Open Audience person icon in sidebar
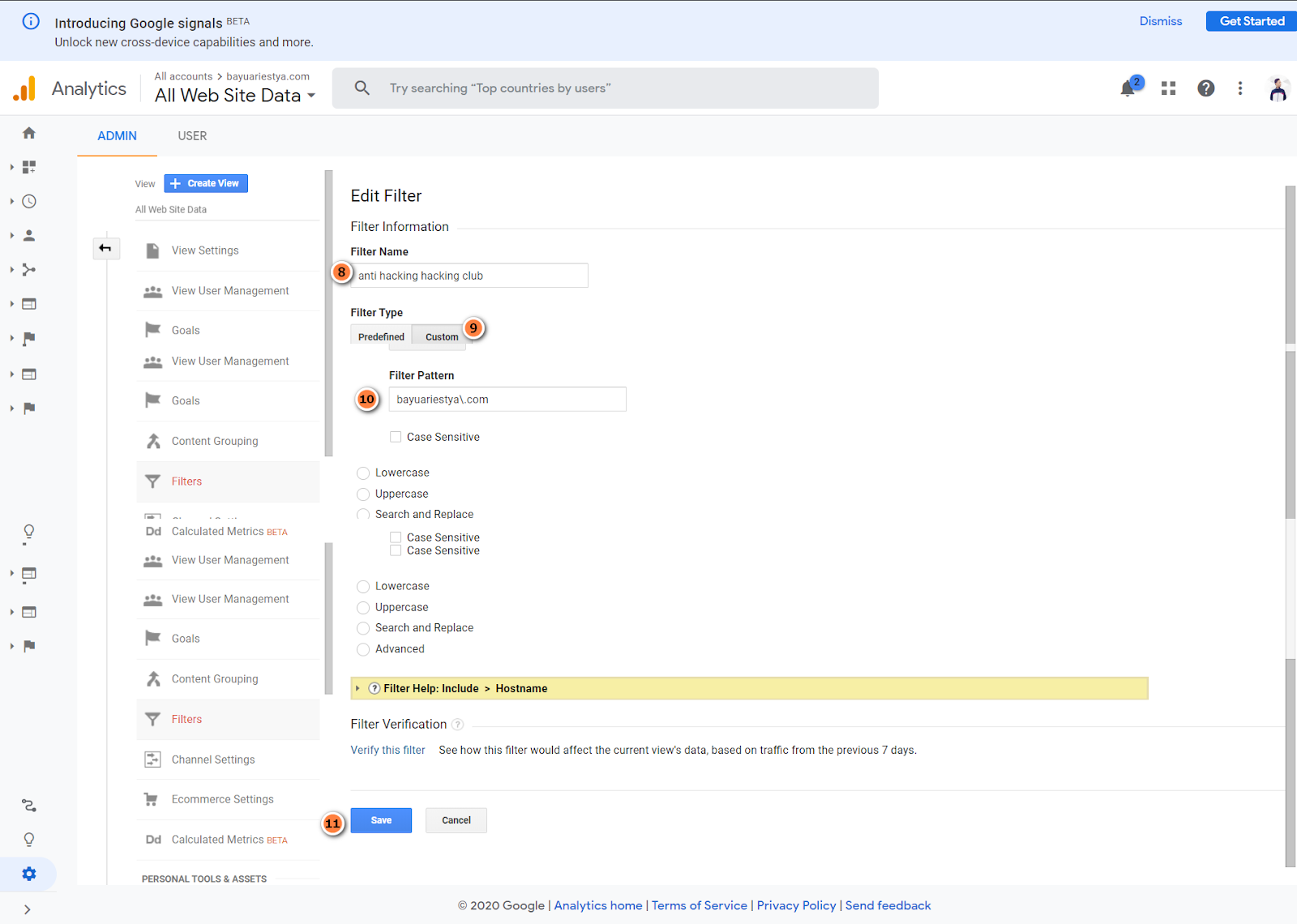Image resolution: width=1297 pixels, height=924 pixels. coord(29,235)
